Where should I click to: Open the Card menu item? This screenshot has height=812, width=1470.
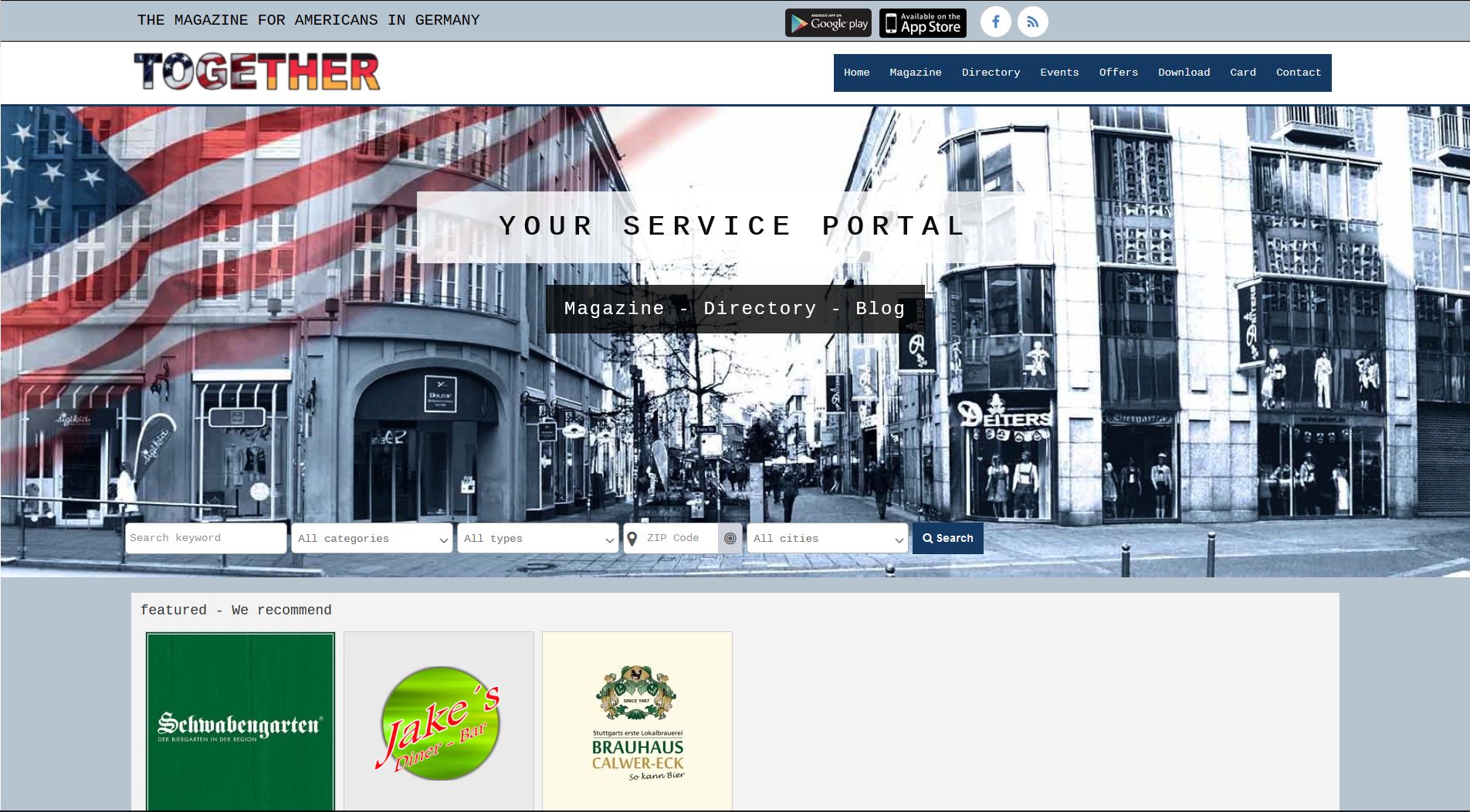[x=1242, y=73]
